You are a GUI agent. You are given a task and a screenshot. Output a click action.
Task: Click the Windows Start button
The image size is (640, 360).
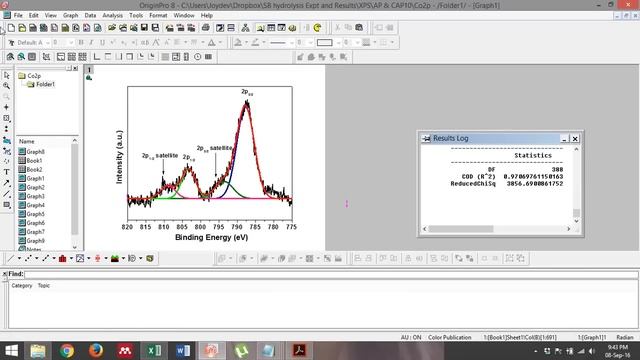coord(11,351)
